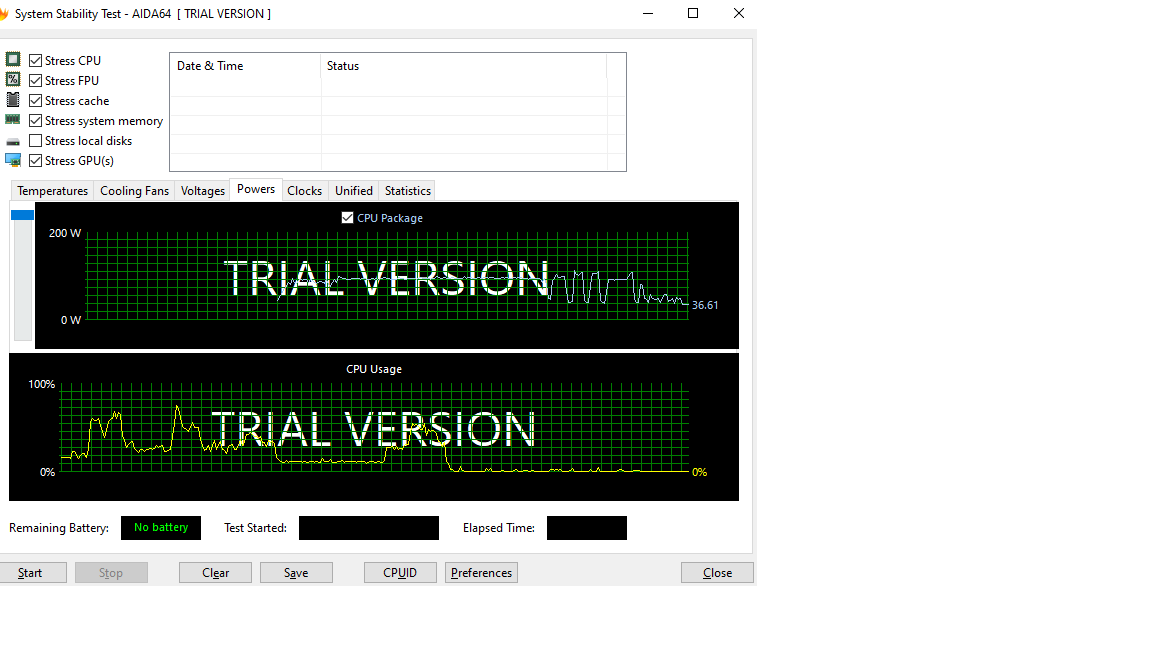Uncheck the Stress CPU checkbox

pyautogui.click(x=35, y=60)
